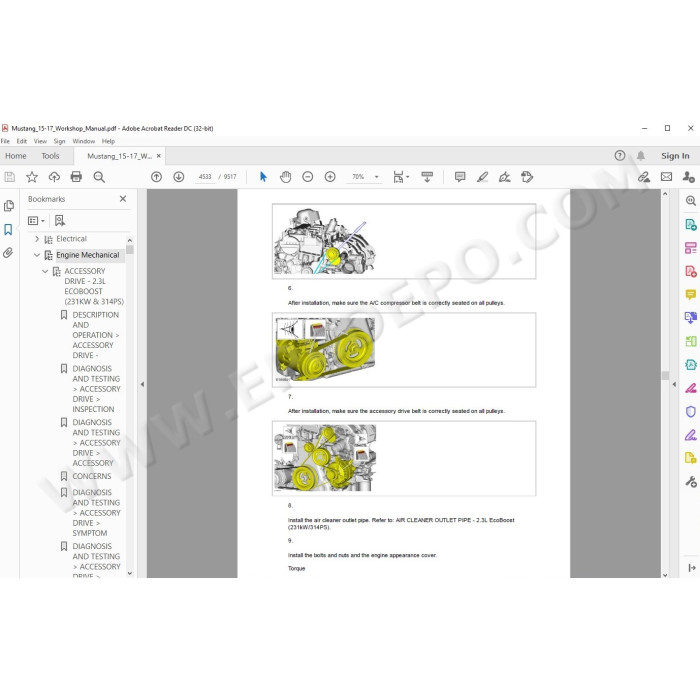Open bookmark ending with INSPECTION

pos(96,388)
